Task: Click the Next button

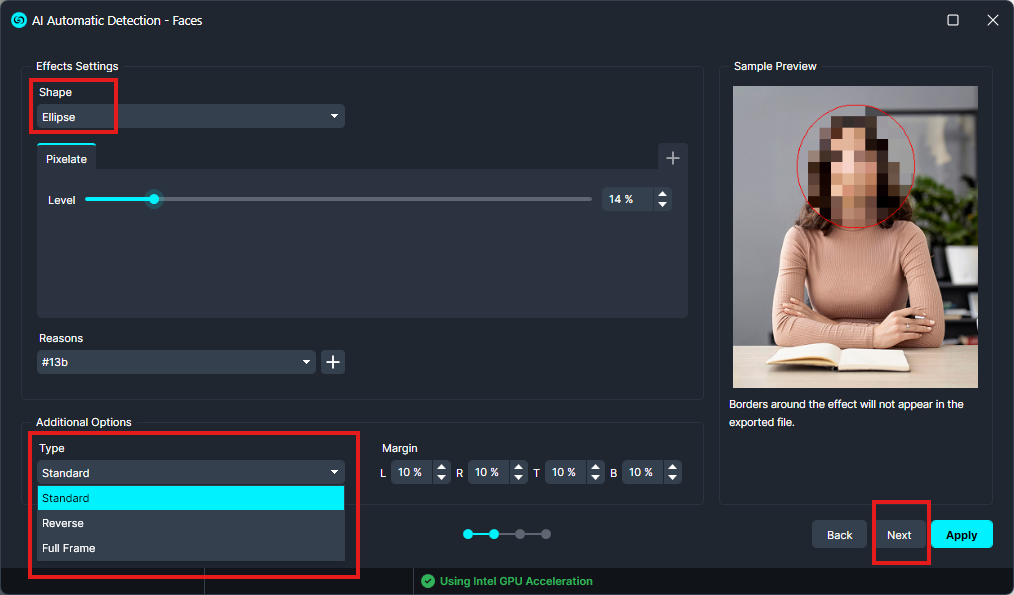Action: [x=899, y=535]
